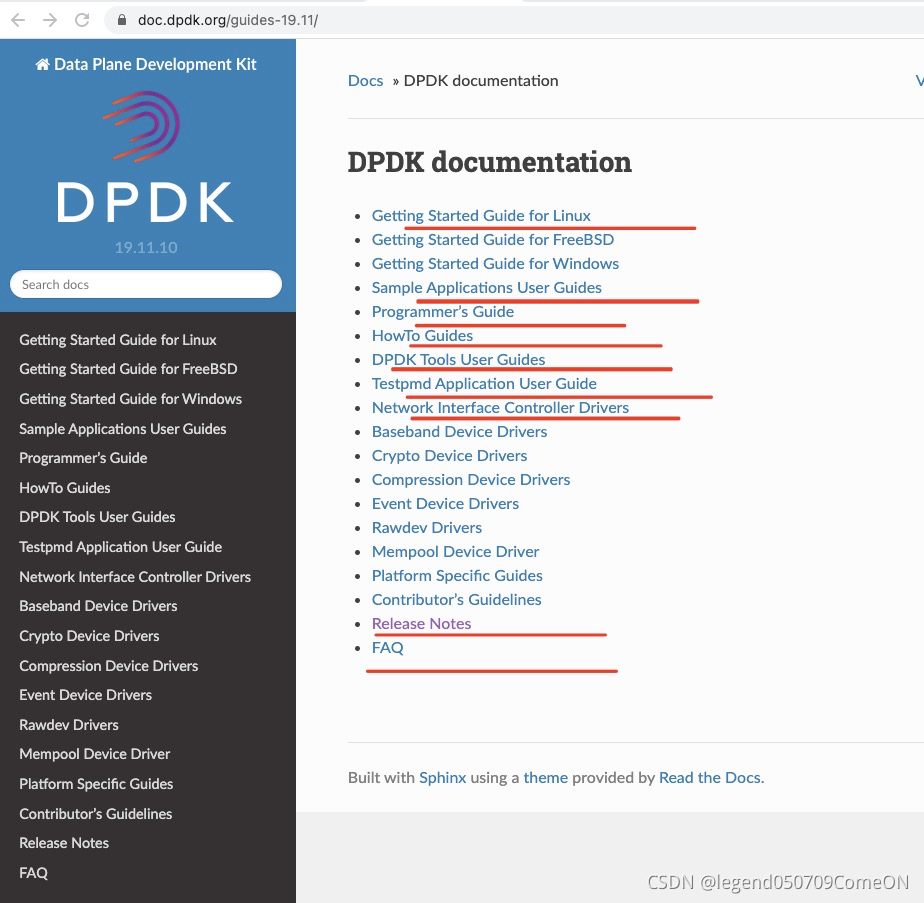The height and width of the screenshot is (903, 924).
Task: Open sidebar Event Device Drivers
Action: click(x=85, y=695)
